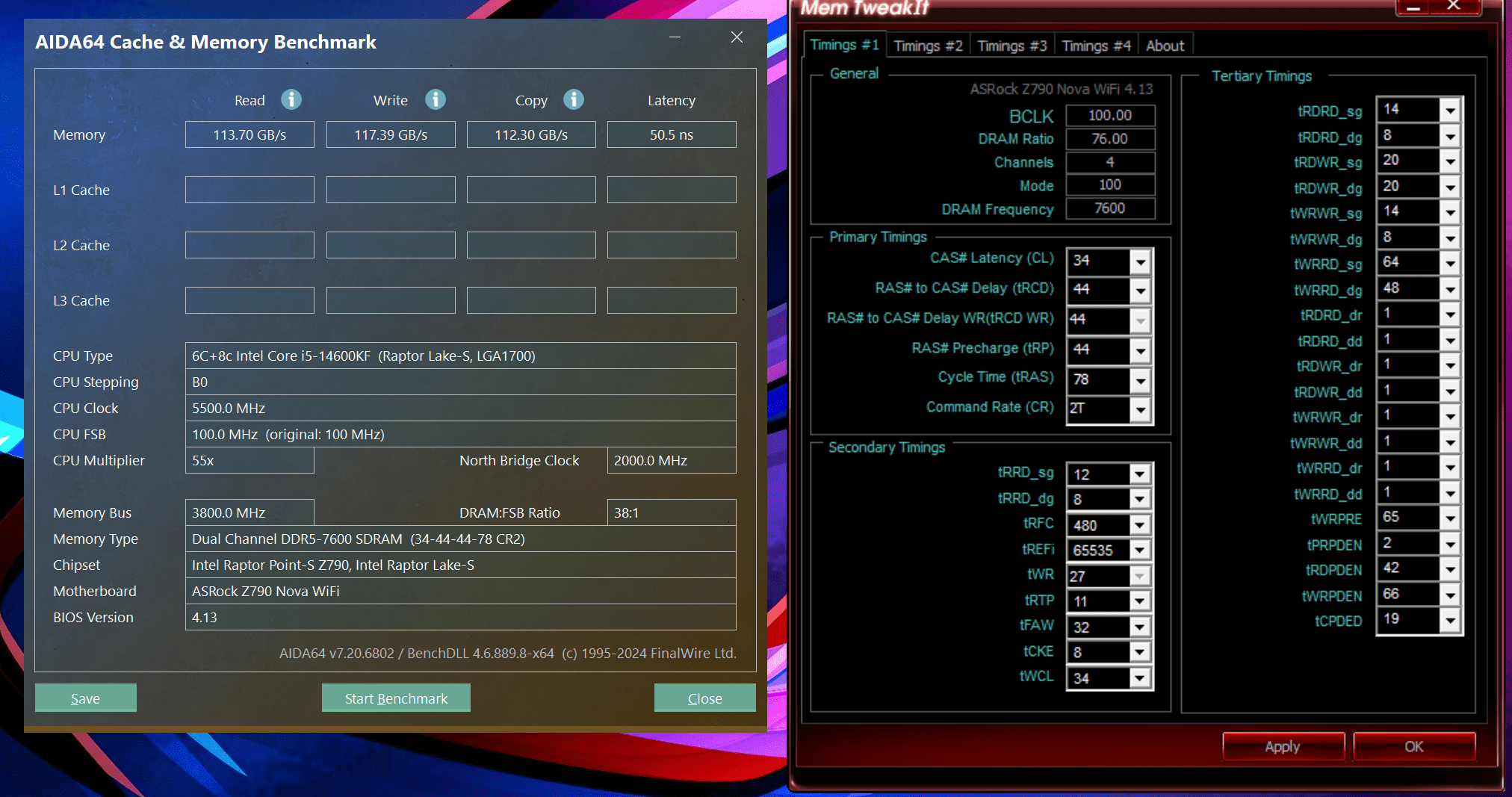Minimize the AIDA64 benchmark window

pos(675,37)
